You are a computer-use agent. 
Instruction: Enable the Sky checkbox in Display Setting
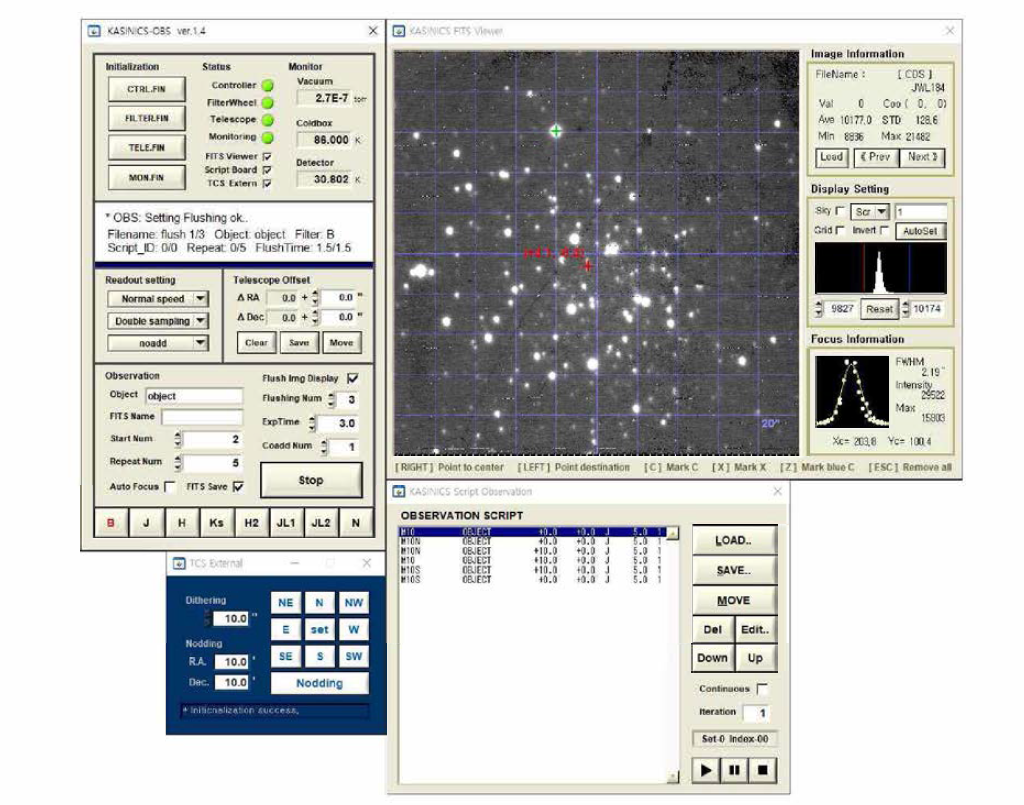pyautogui.click(x=840, y=211)
